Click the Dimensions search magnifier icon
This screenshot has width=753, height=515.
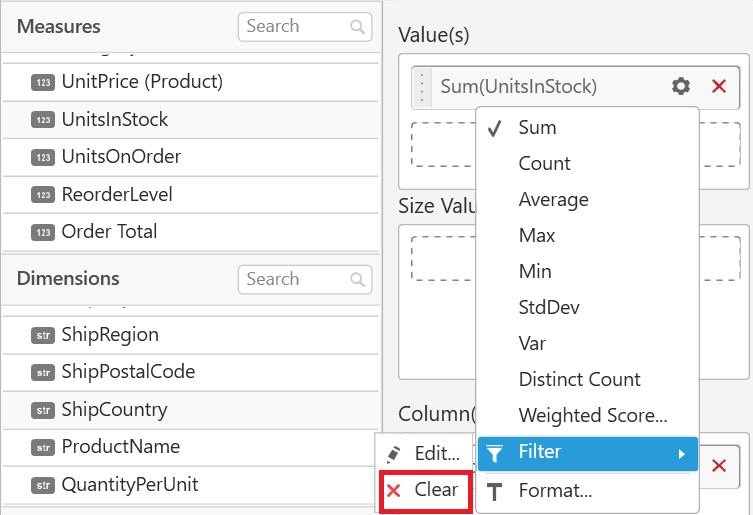coord(357,280)
